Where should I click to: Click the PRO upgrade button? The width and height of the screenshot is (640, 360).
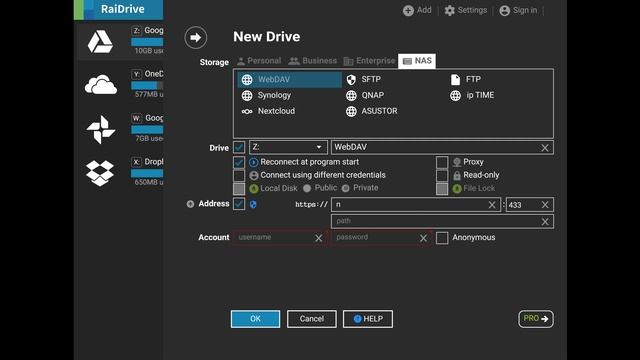[x=536, y=319]
